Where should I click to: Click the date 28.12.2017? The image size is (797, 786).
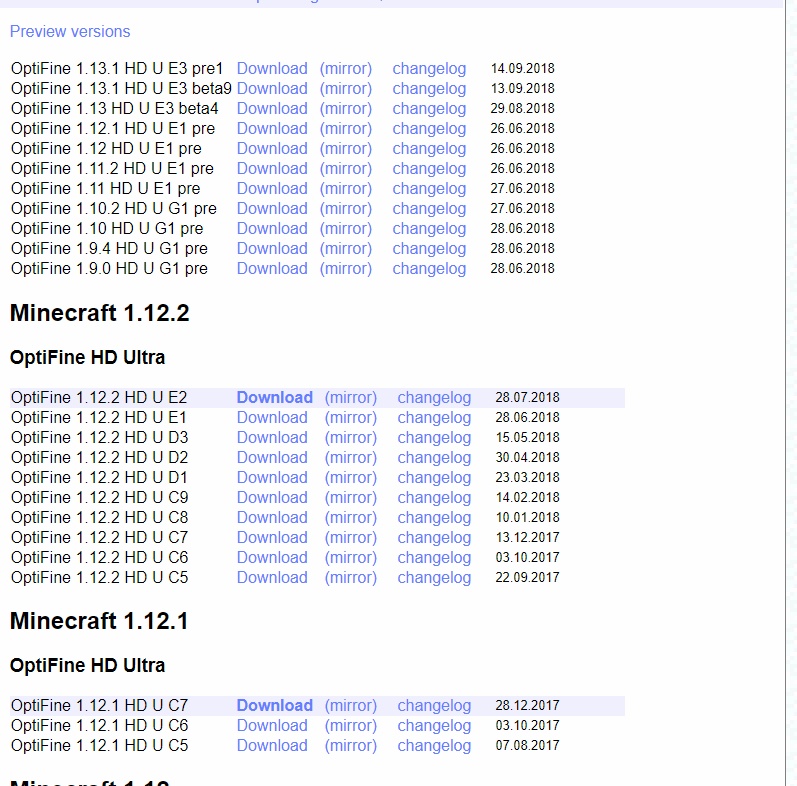528,706
